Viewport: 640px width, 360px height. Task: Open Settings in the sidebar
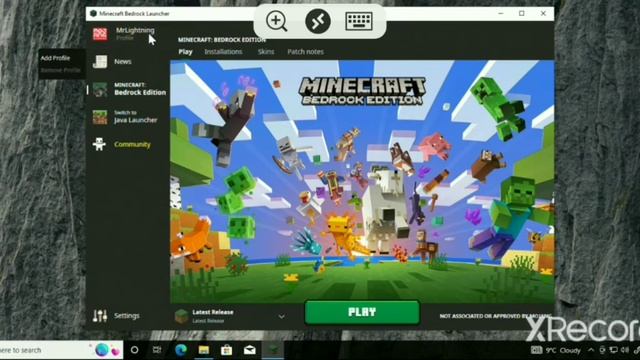point(127,316)
